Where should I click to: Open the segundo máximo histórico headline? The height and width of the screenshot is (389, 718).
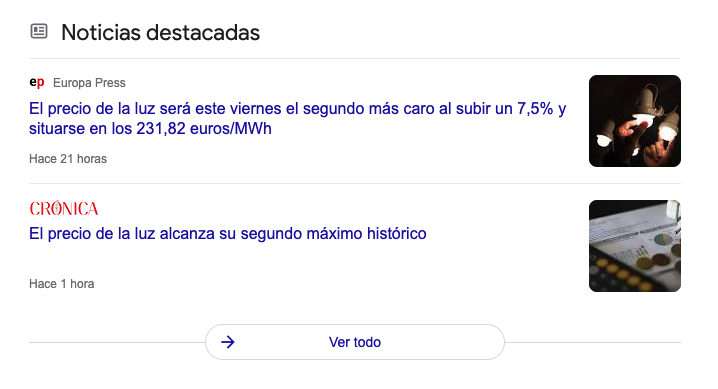coord(228,233)
